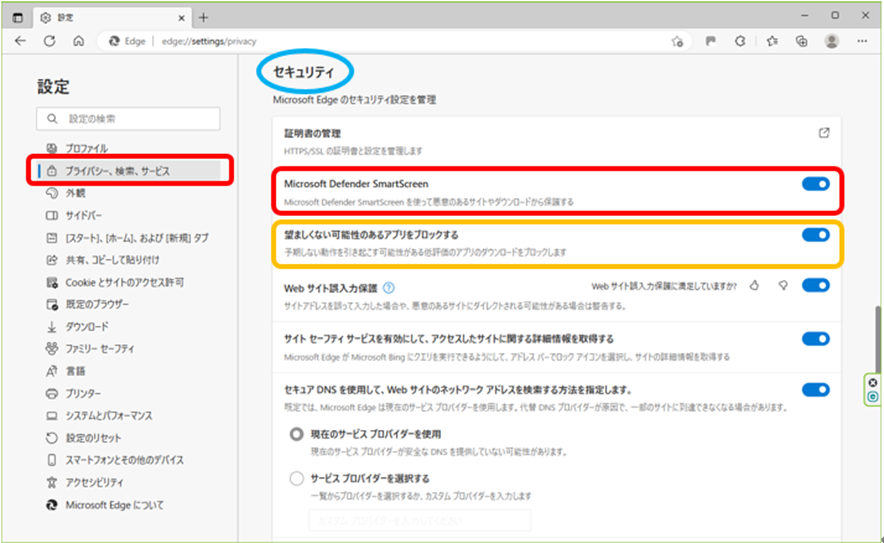Add this page to favorites star
884x543 pixels.
[677, 41]
